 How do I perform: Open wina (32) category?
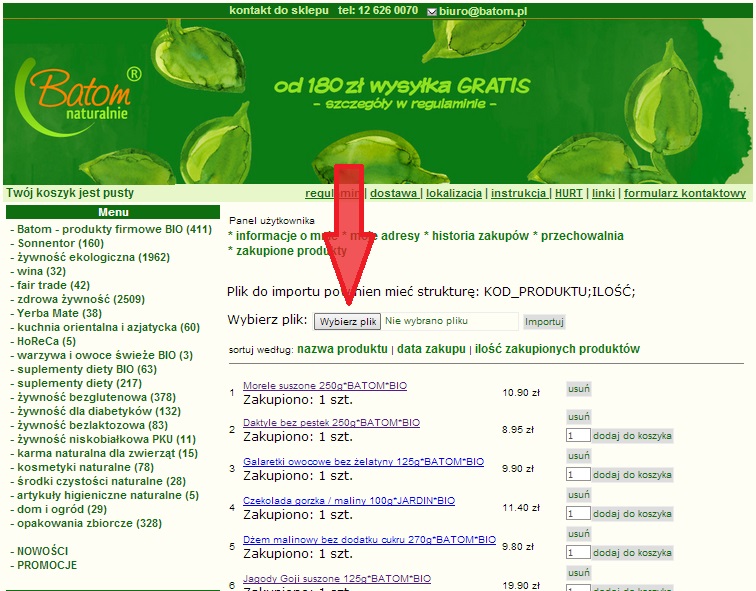coord(41,271)
